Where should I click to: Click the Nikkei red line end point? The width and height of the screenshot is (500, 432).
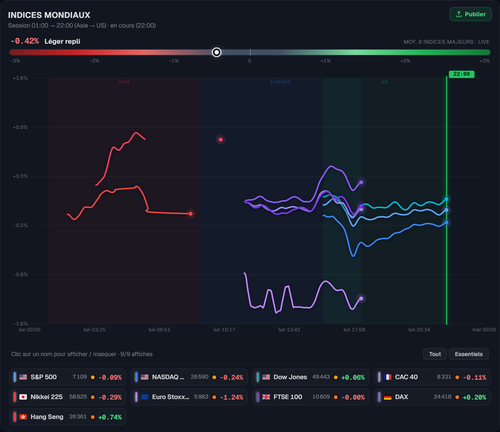tap(191, 214)
